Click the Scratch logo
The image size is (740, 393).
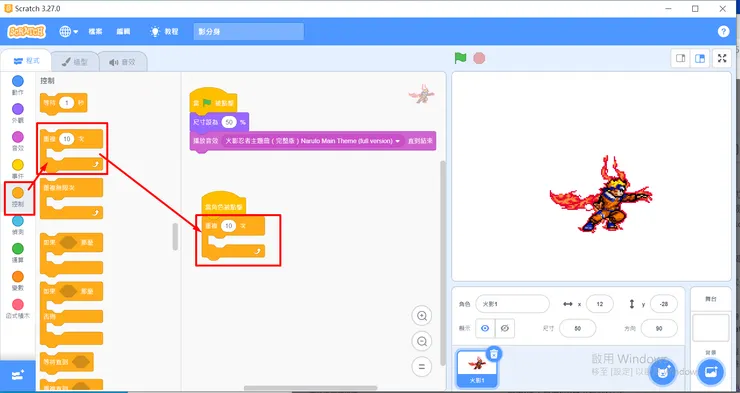pyautogui.click(x=26, y=32)
